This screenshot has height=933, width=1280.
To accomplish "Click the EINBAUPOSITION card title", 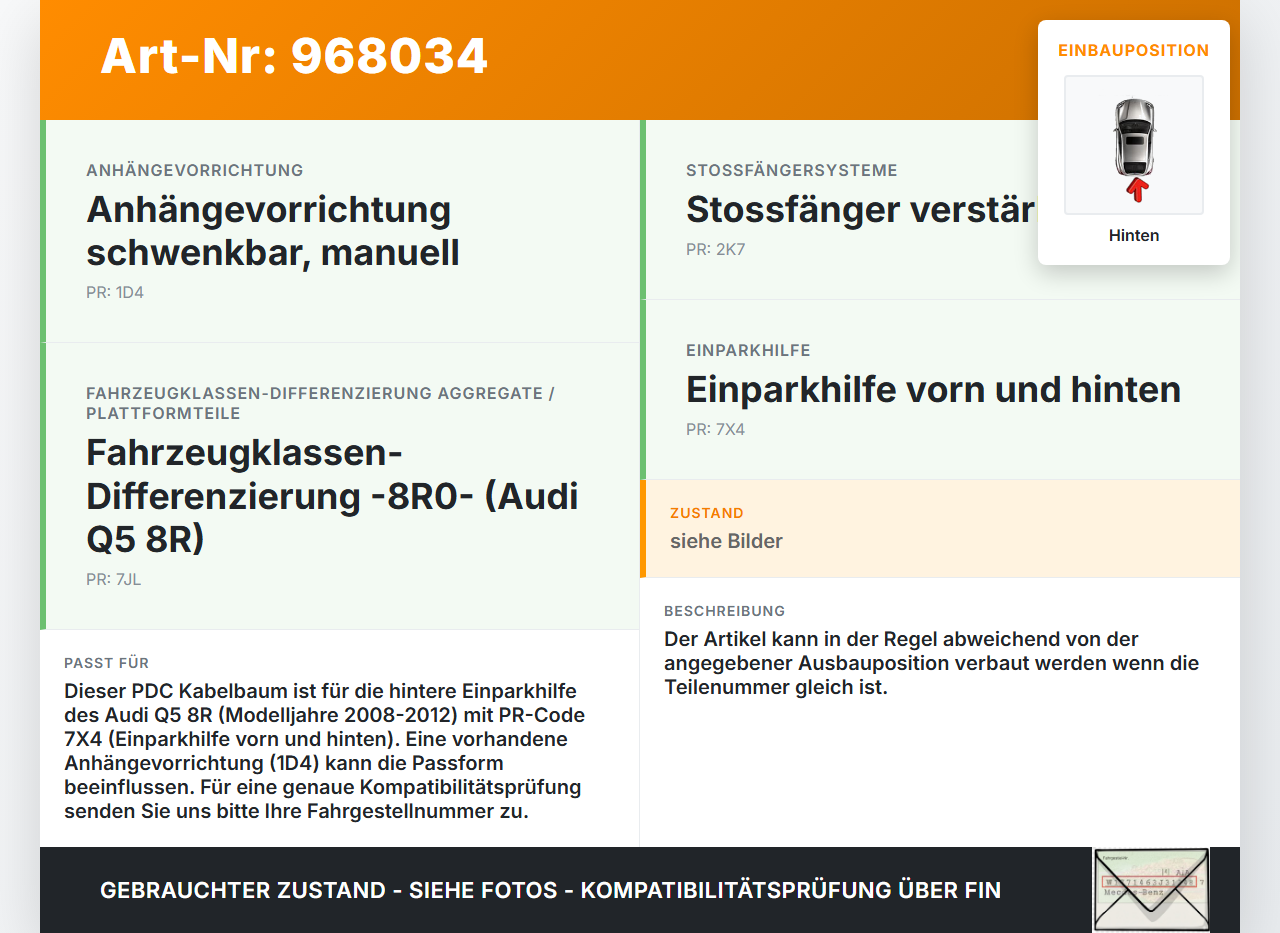I will (x=1134, y=50).
